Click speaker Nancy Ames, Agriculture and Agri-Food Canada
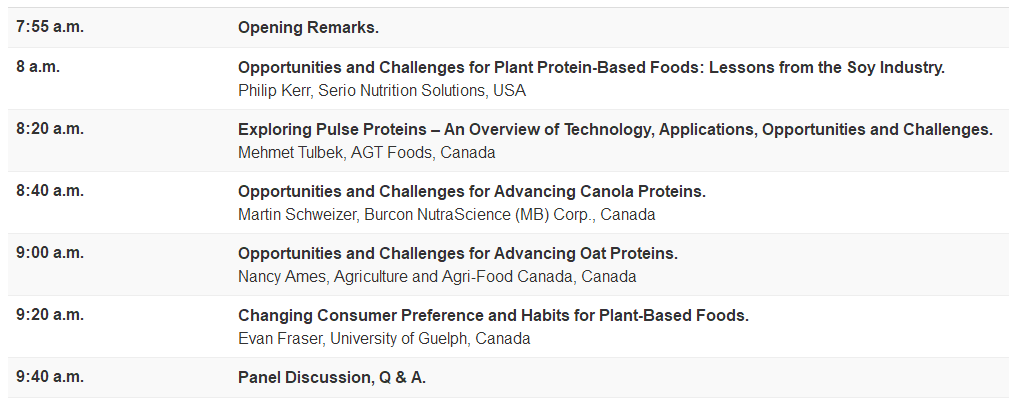The width and height of the screenshot is (1009, 407). coord(437,277)
